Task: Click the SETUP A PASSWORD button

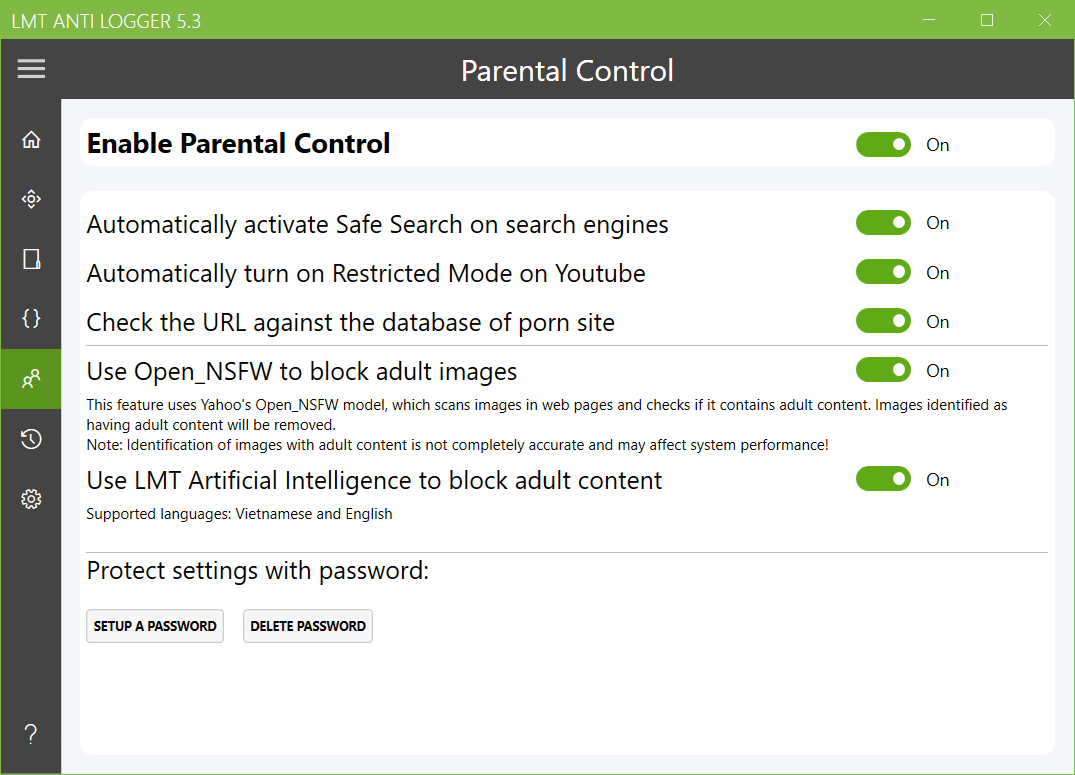Action: (x=155, y=626)
